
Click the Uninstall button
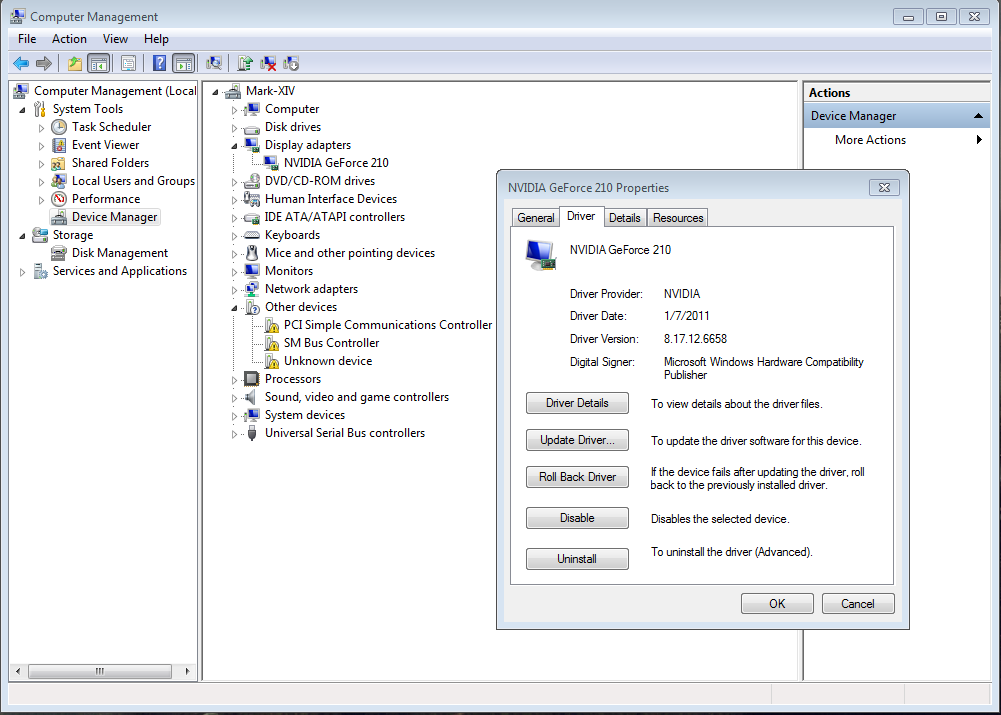point(577,559)
